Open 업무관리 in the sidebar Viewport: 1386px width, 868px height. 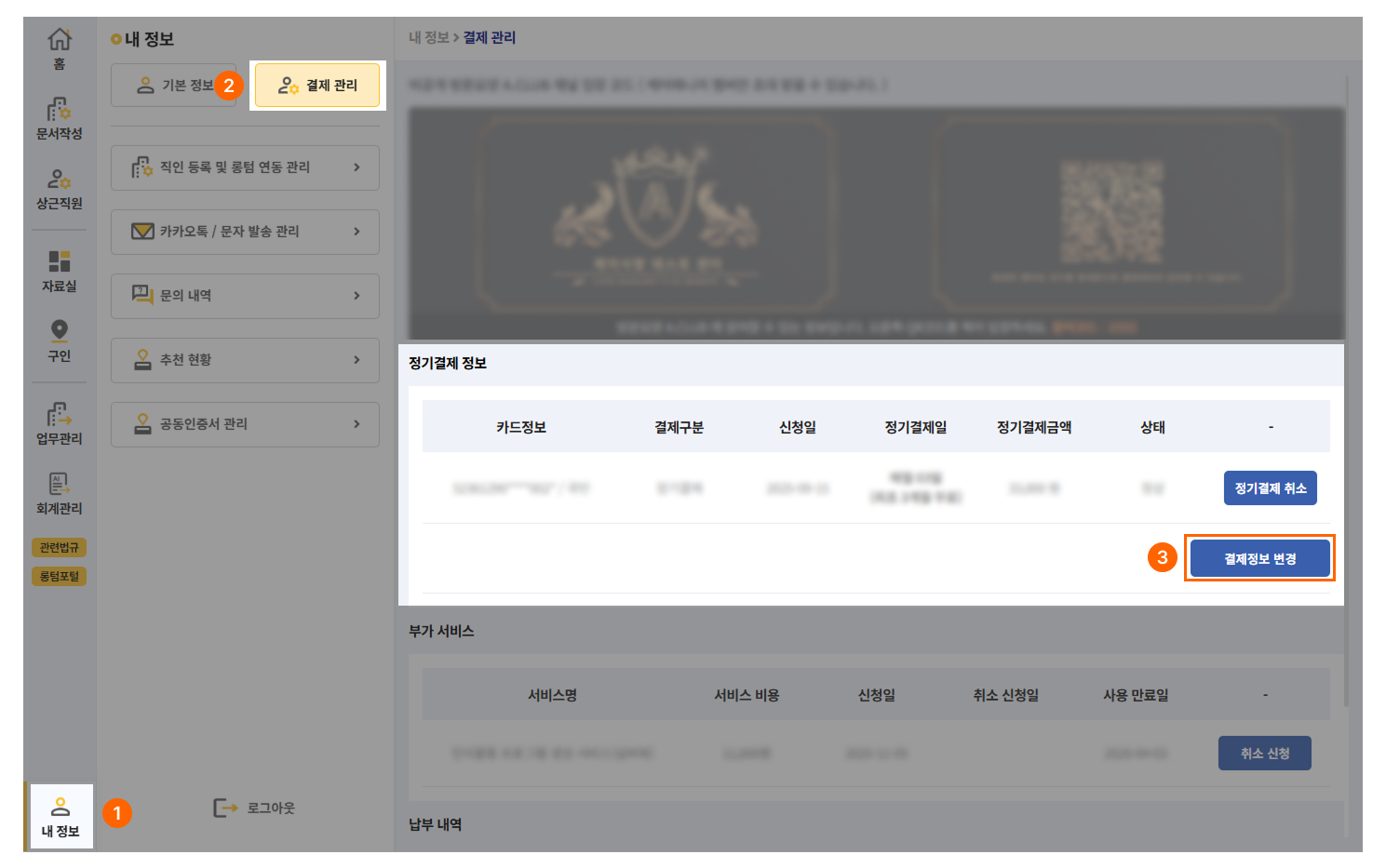click(x=59, y=415)
